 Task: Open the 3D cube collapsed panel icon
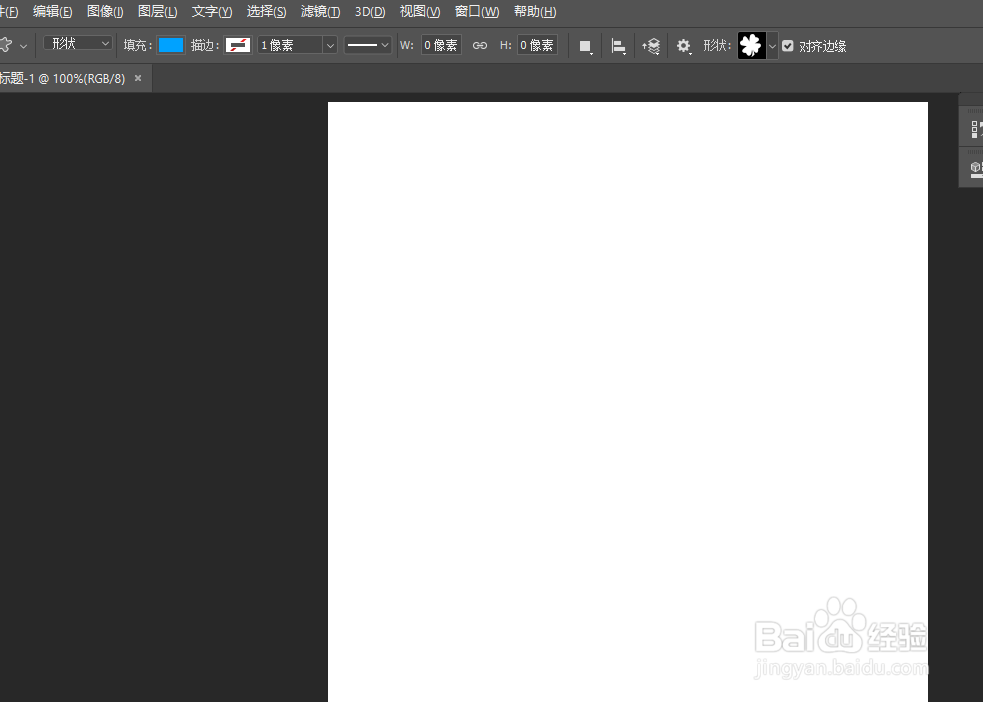(975, 168)
